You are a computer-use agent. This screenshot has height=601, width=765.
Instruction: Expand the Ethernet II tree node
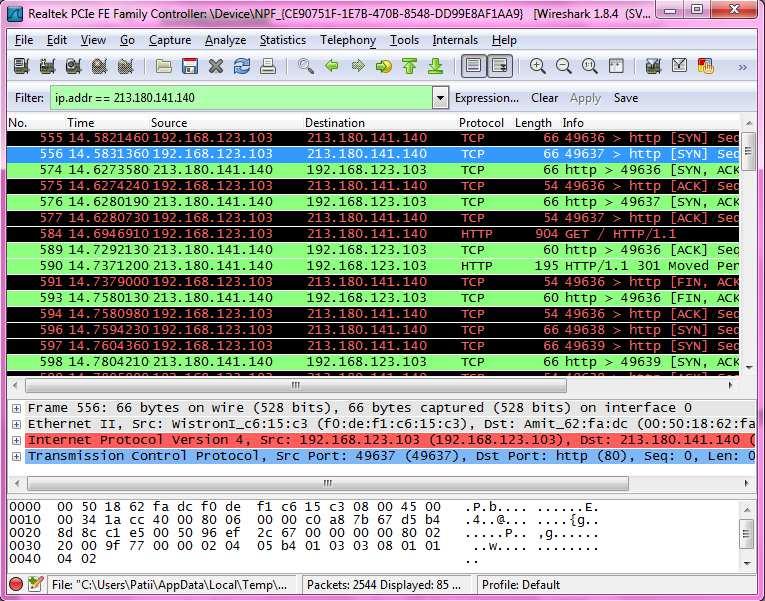tap(16, 424)
